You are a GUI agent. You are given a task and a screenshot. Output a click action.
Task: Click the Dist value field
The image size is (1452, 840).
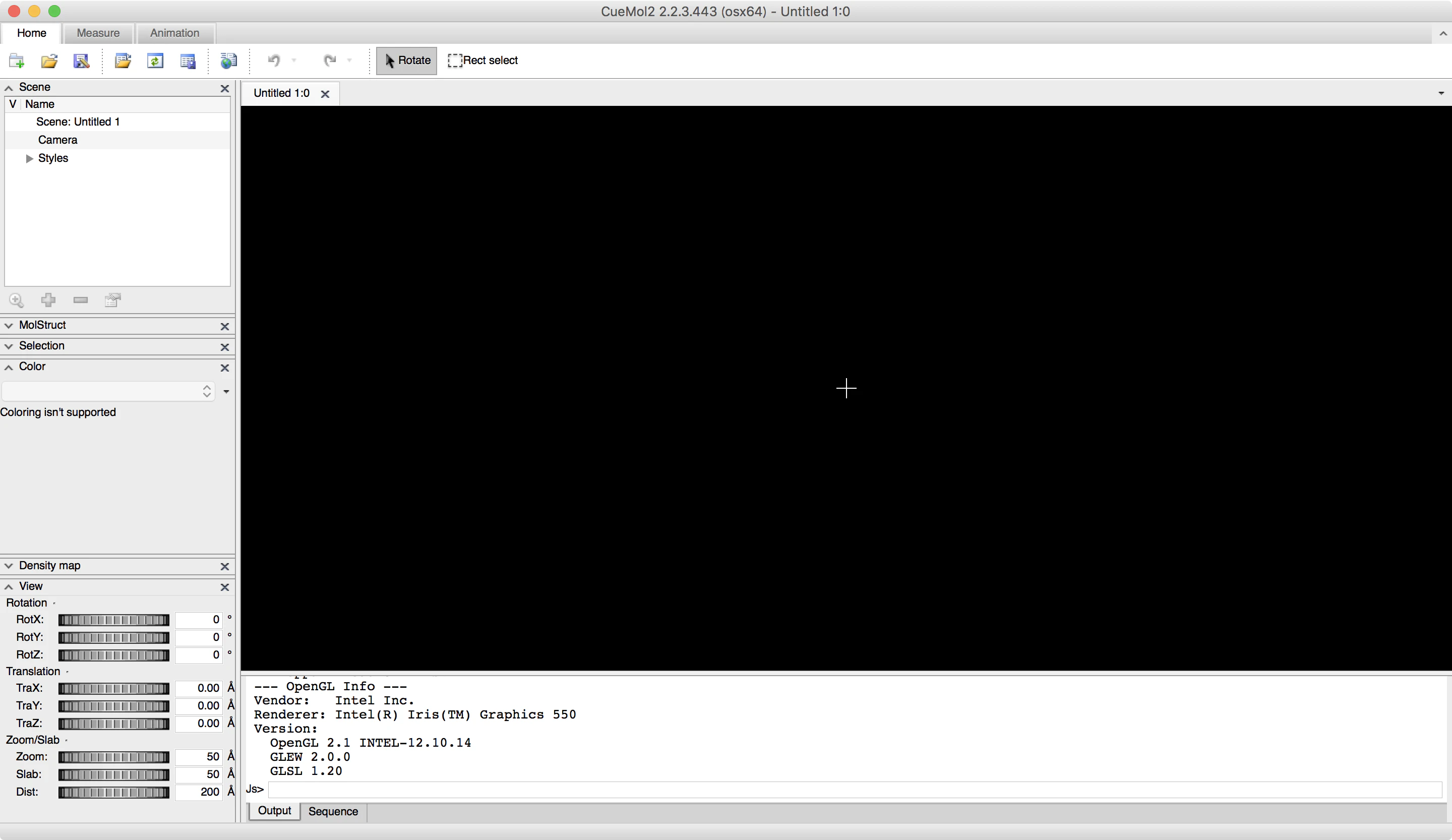point(199,792)
